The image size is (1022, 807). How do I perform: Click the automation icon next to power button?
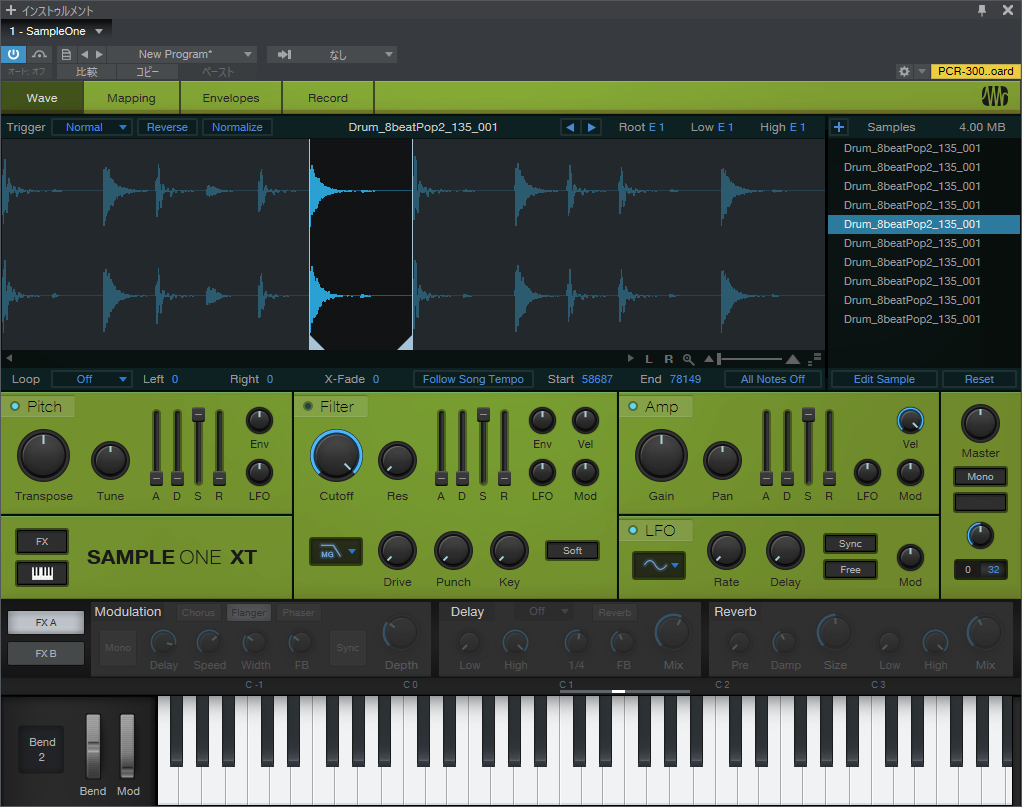[40, 54]
